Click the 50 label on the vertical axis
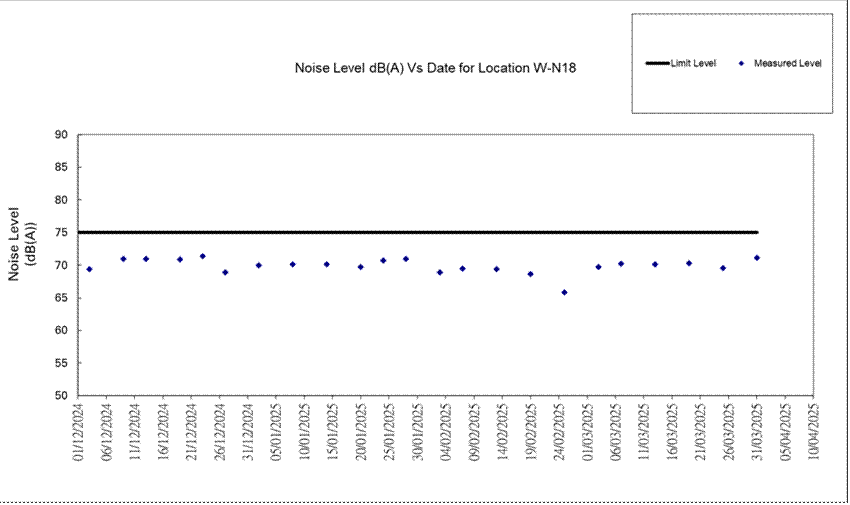The image size is (850, 505). point(60,396)
